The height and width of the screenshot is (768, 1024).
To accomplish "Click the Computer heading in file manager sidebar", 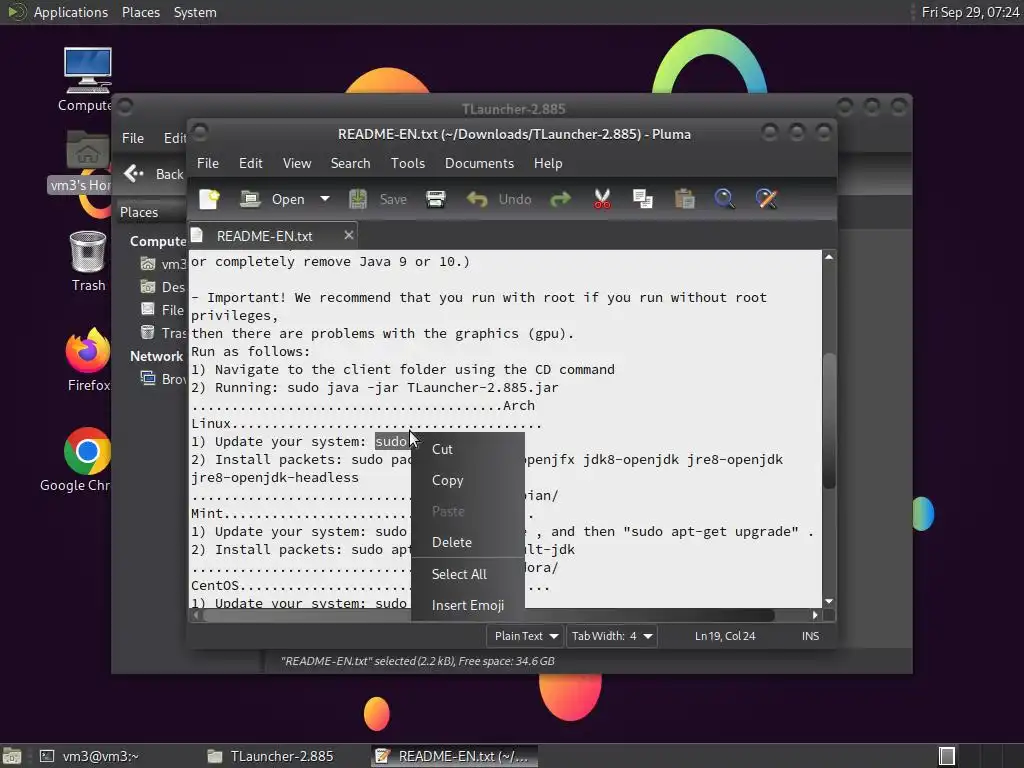I will pyautogui.click(x=158, y=241).
